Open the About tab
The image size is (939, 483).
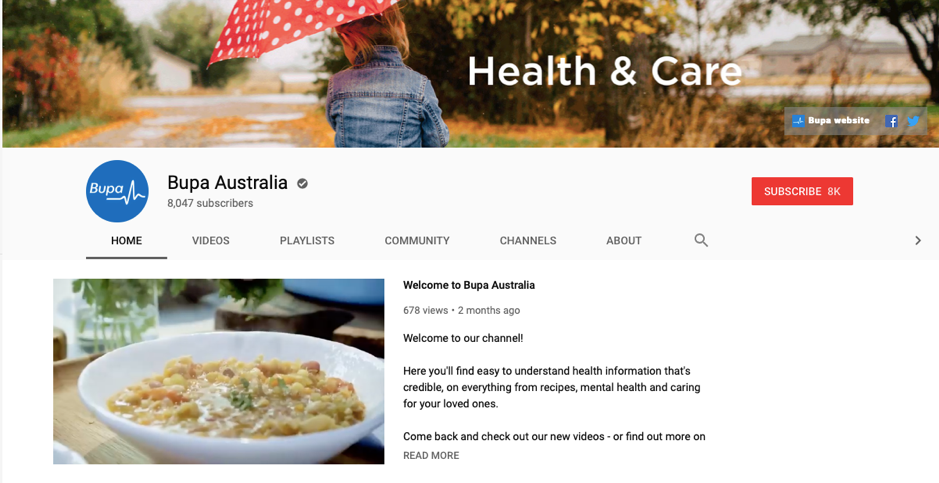[623, 241]
